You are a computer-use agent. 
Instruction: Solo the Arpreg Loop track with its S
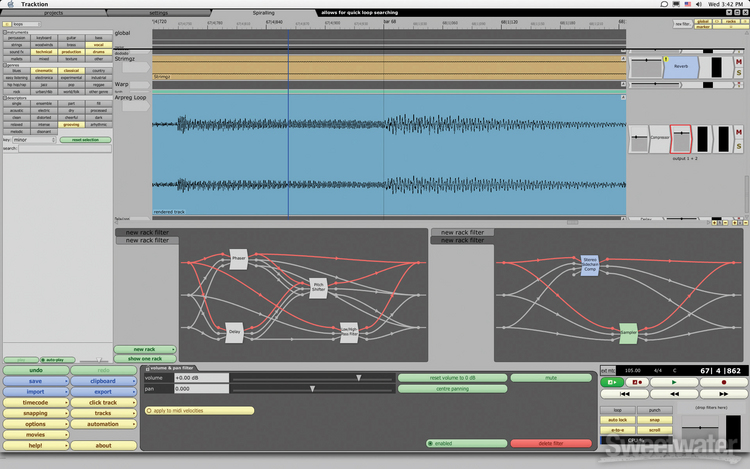coord(739,146)
